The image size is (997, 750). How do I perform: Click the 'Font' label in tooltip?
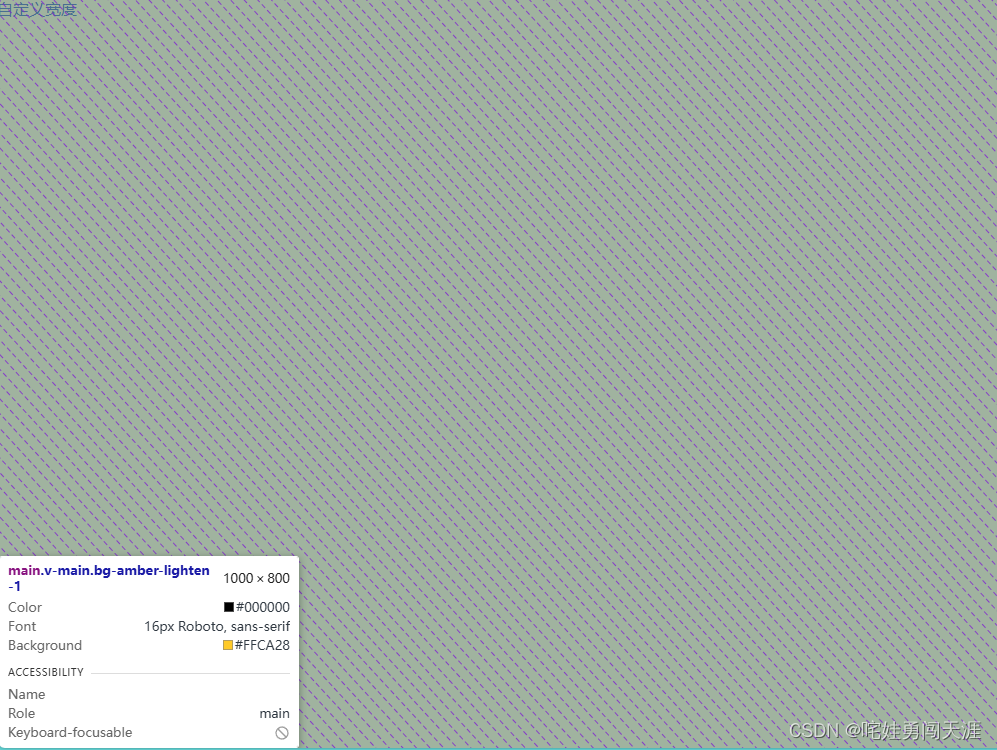(x=22, y=626)
